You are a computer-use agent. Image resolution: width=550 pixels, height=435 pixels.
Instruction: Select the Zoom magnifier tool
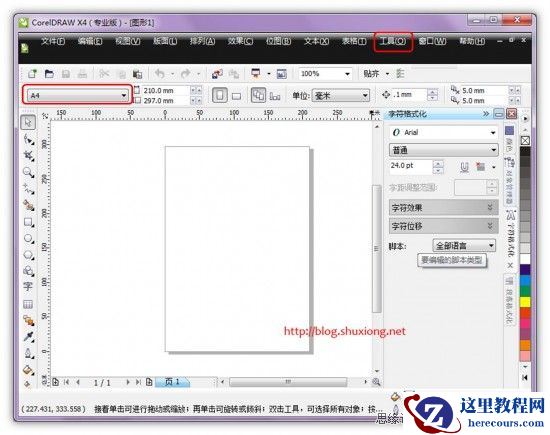[x=28, y=172]
